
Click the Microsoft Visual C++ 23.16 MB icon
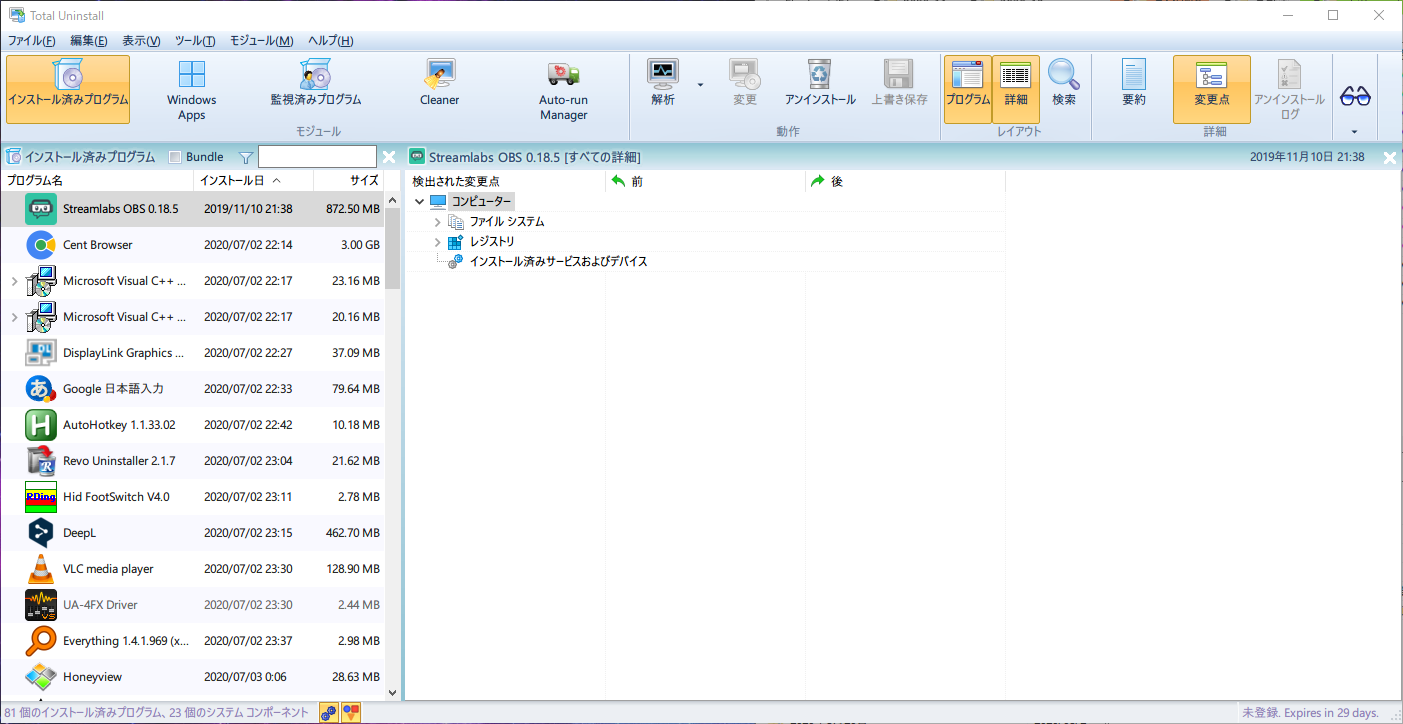[x=40, y=281]
